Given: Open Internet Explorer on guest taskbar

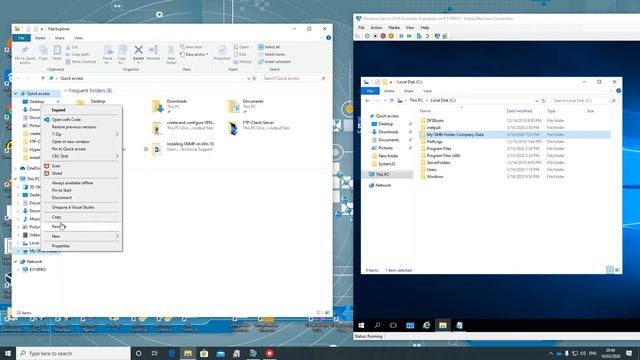Looking at the screenshot, I should pyautogui.click(x=427, y=325).
